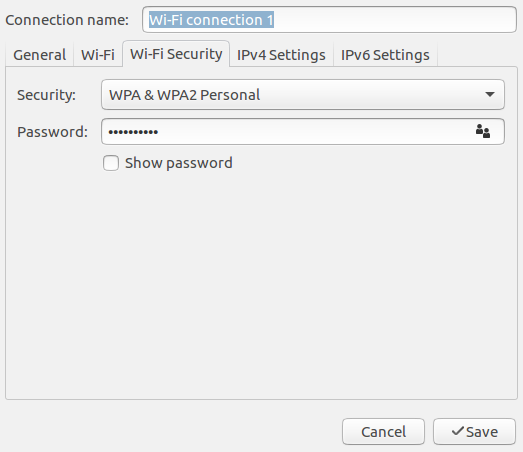Focus the Connection name text field

click(329, 20)
